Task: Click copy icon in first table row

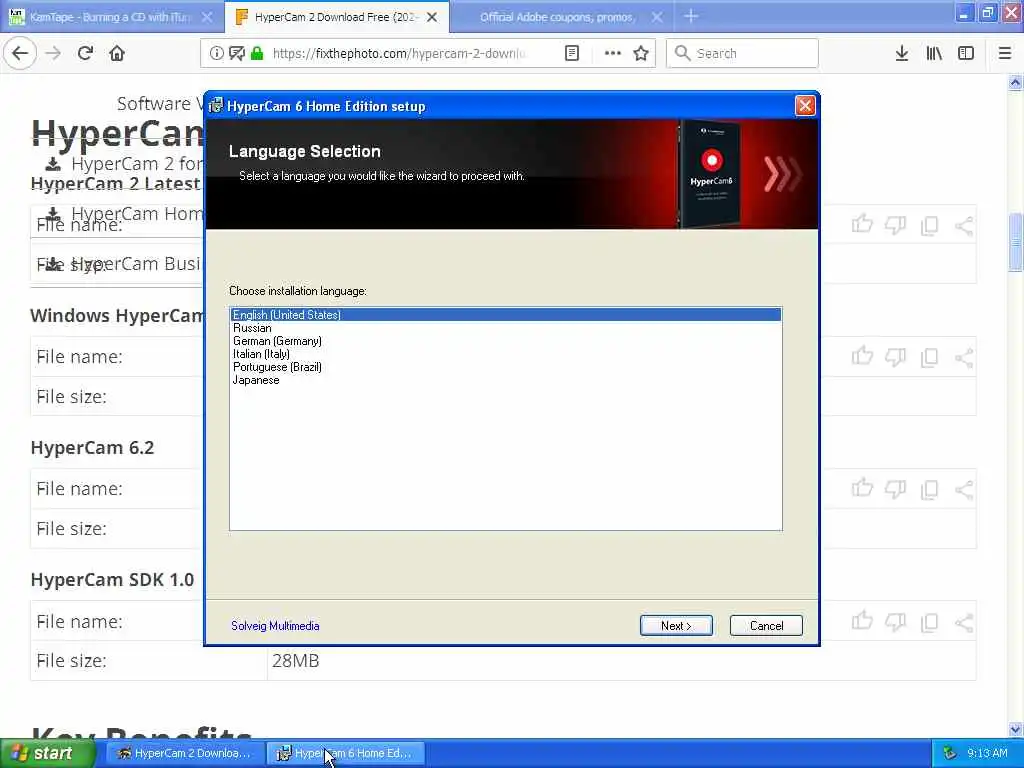Action: (x=929, y=226)
